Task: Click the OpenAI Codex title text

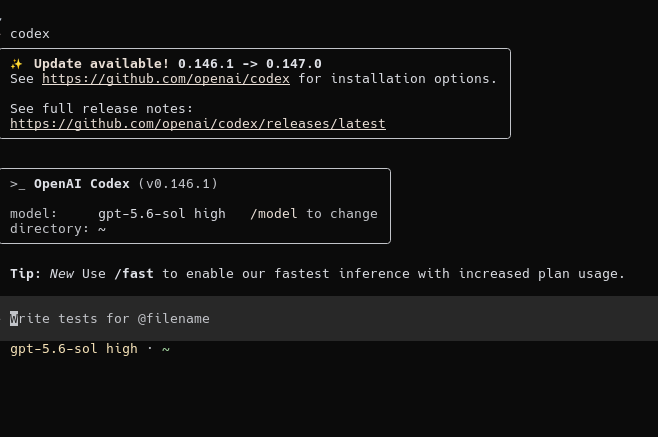Action: (82, 184)
